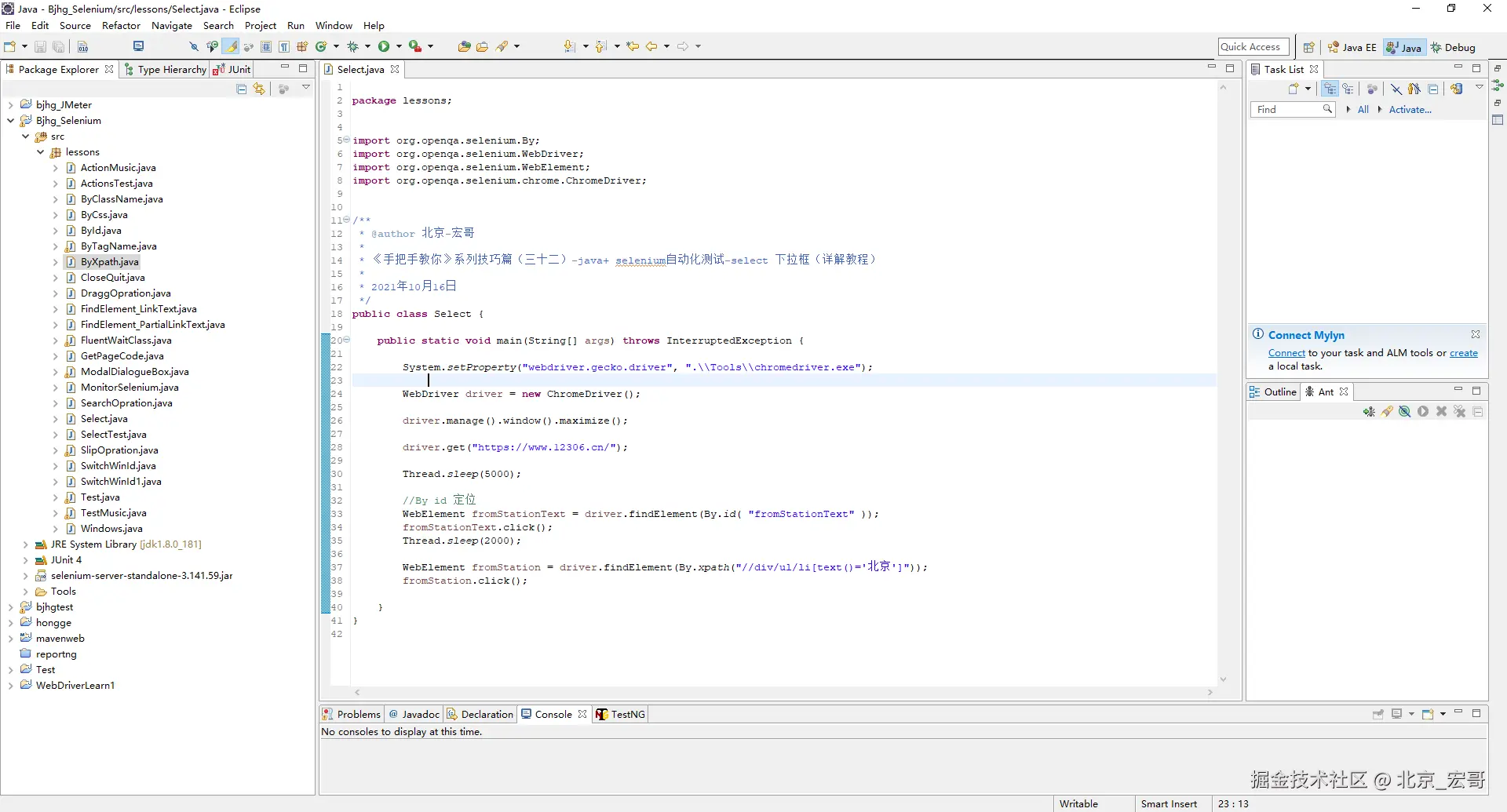Toggle Categorized presentation in Task List
1507x812 pixels.
click(1330, 89)
